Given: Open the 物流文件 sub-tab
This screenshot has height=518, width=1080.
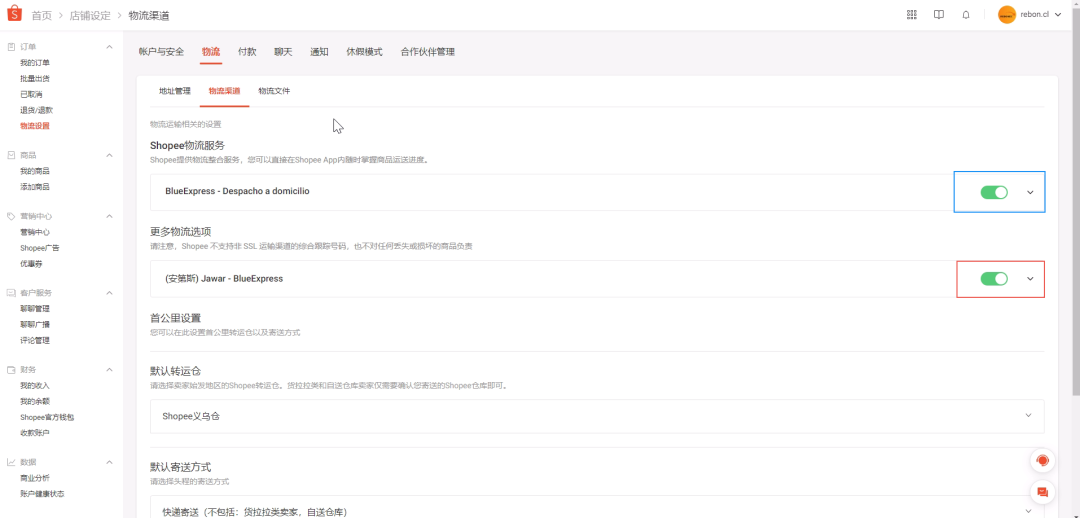Looking at the screenshot, I should click(274, 91).
